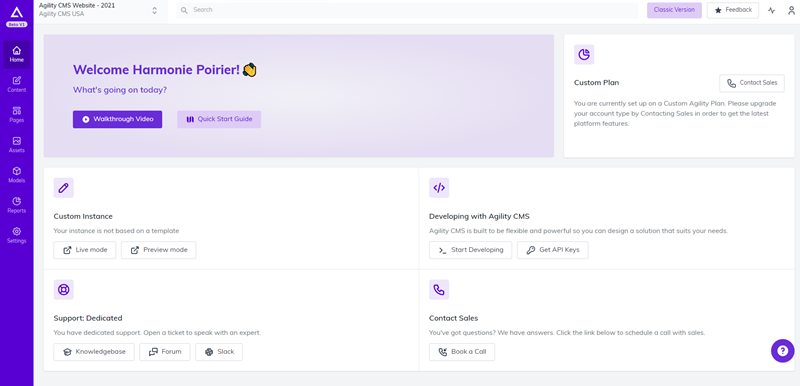Click the "Welcome Harmonie Poirier!" heading
This screenshot has width=800, height=386.
click(x=165, y=70)
